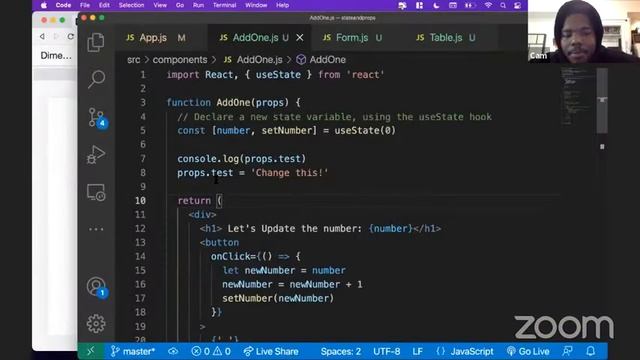Open the Manage gear icon

[96, 324]
